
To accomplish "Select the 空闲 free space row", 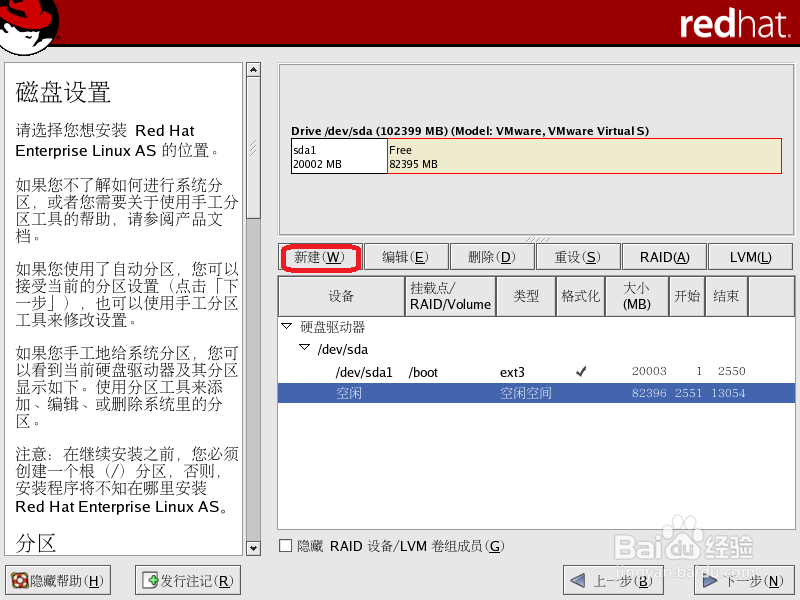I will (536, 393).
